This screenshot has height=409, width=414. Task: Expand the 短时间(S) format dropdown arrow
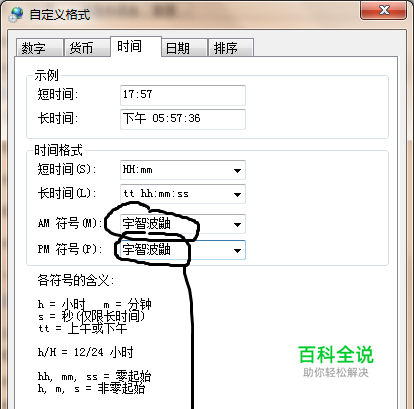[x=237, y=170]
